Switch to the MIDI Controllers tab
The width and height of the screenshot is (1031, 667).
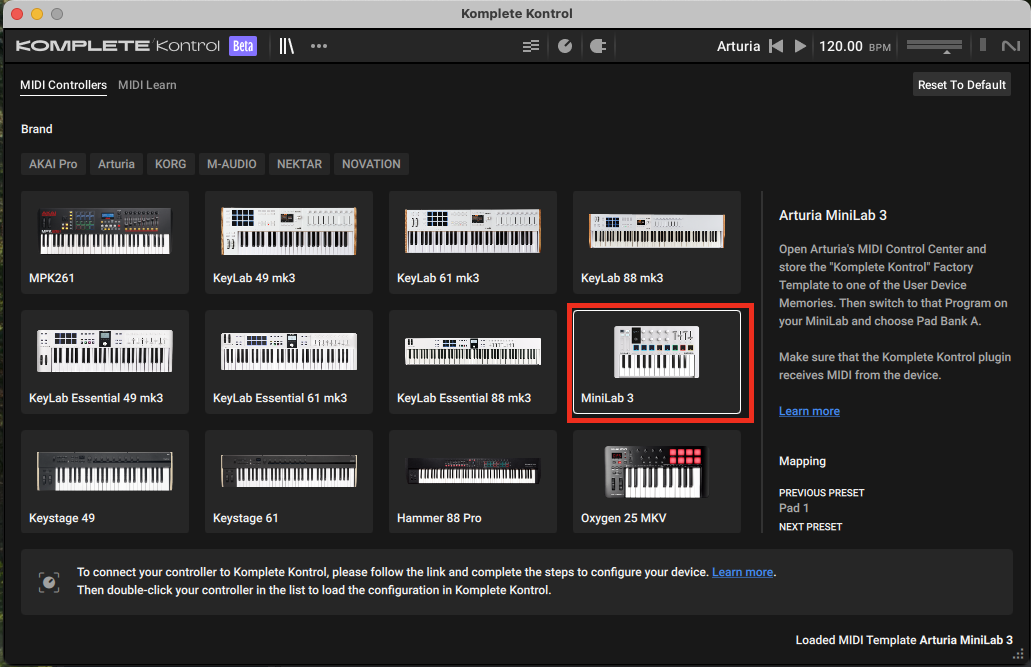(63, 85)
